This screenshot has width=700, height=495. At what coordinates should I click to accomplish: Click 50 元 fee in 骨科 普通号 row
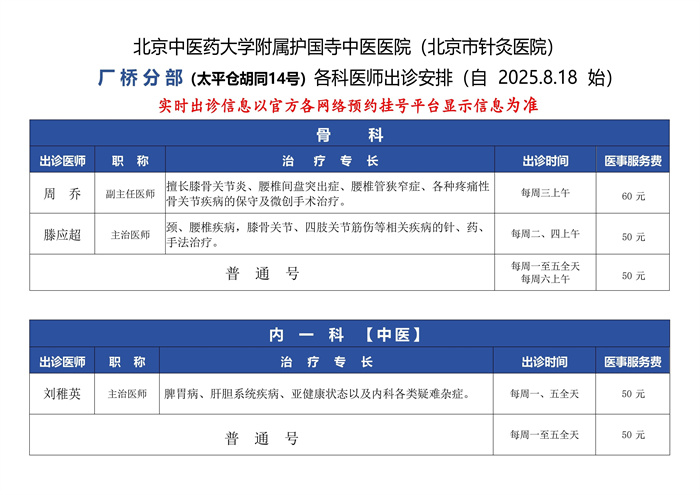click(633, 275)
